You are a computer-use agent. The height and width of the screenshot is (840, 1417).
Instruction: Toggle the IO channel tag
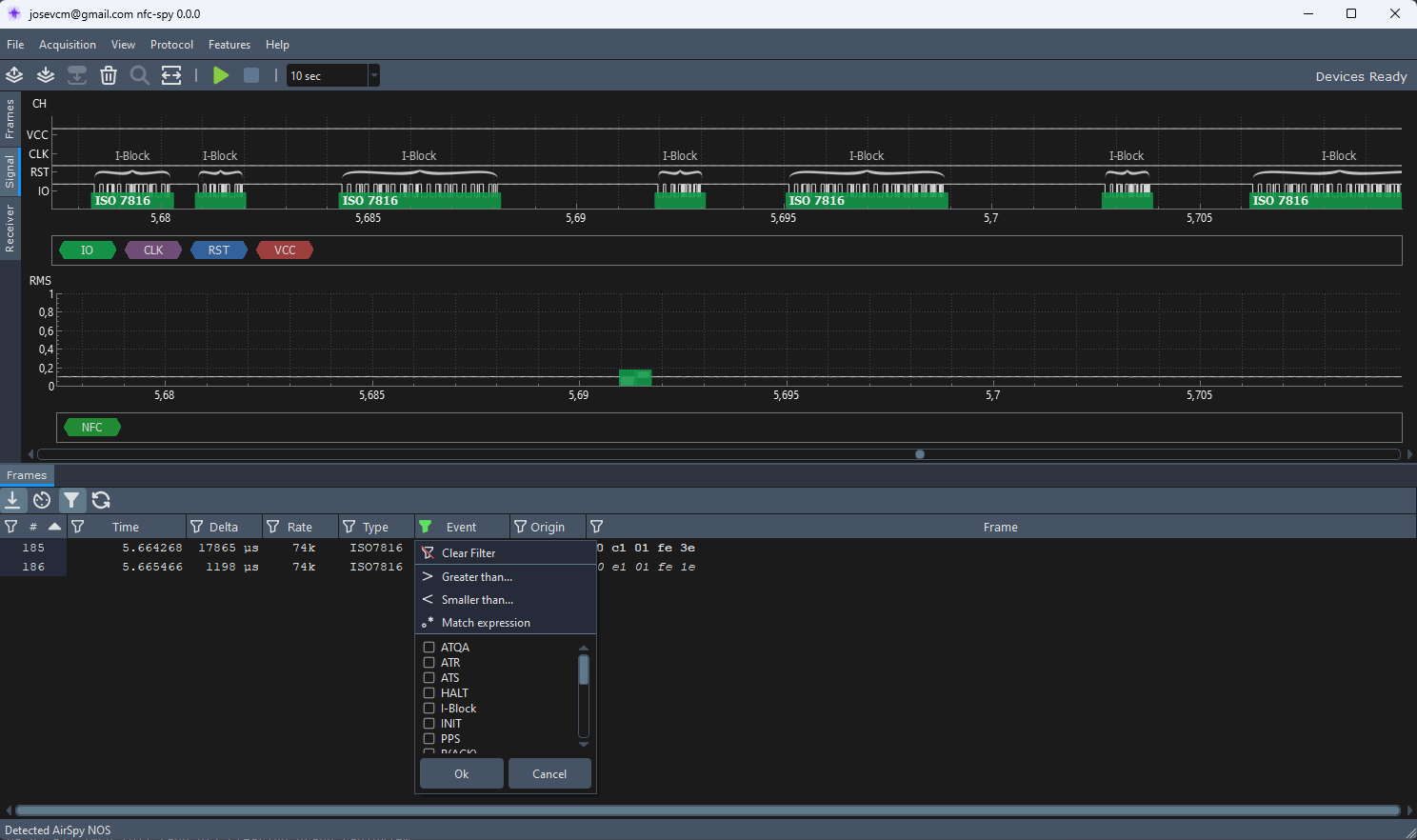87,250
